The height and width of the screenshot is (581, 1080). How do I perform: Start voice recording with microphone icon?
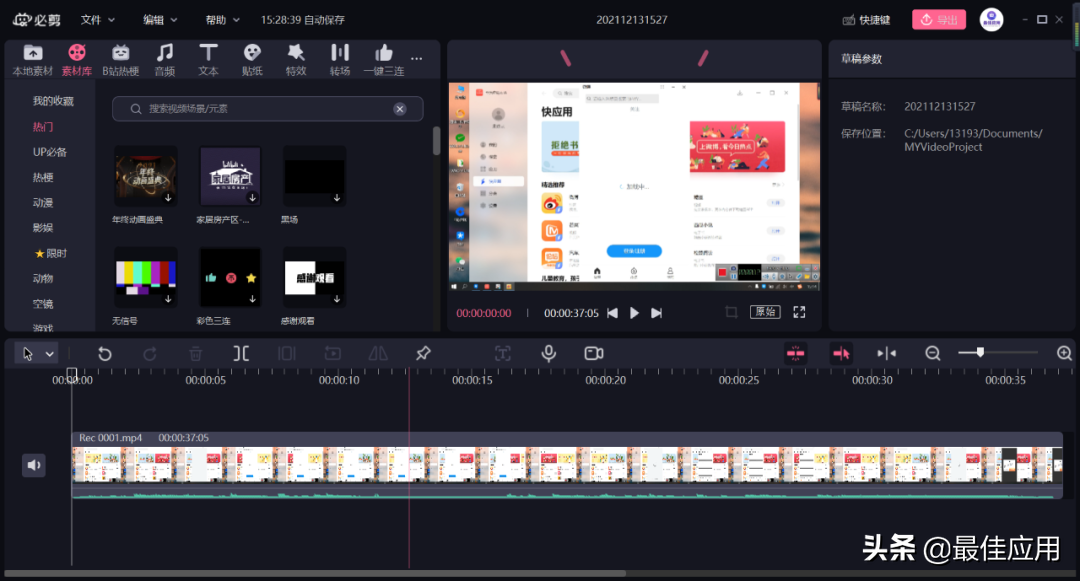548,354
